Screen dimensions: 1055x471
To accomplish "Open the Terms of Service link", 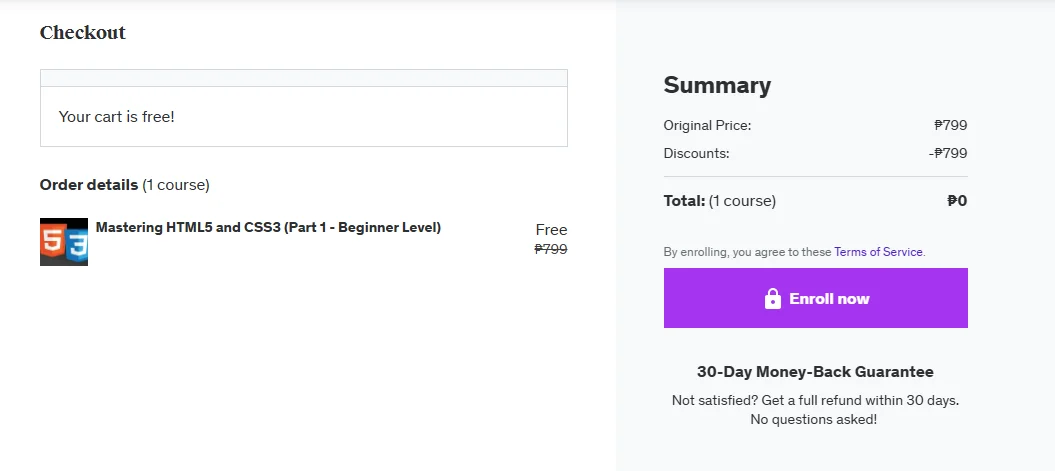I will [879, 252].
